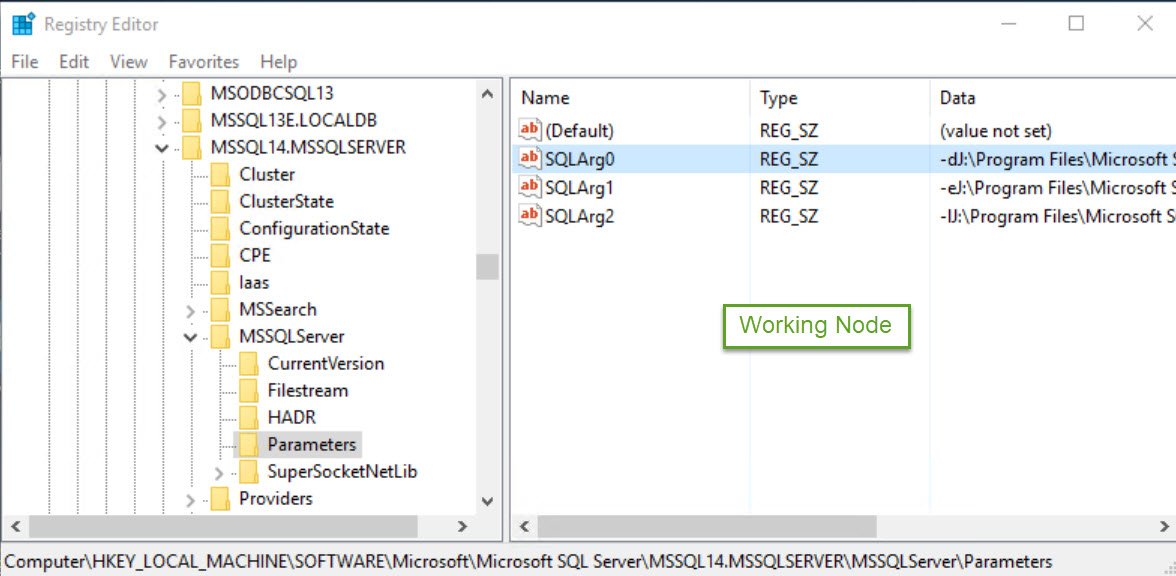Select the HADR key label

coord(292,418)
